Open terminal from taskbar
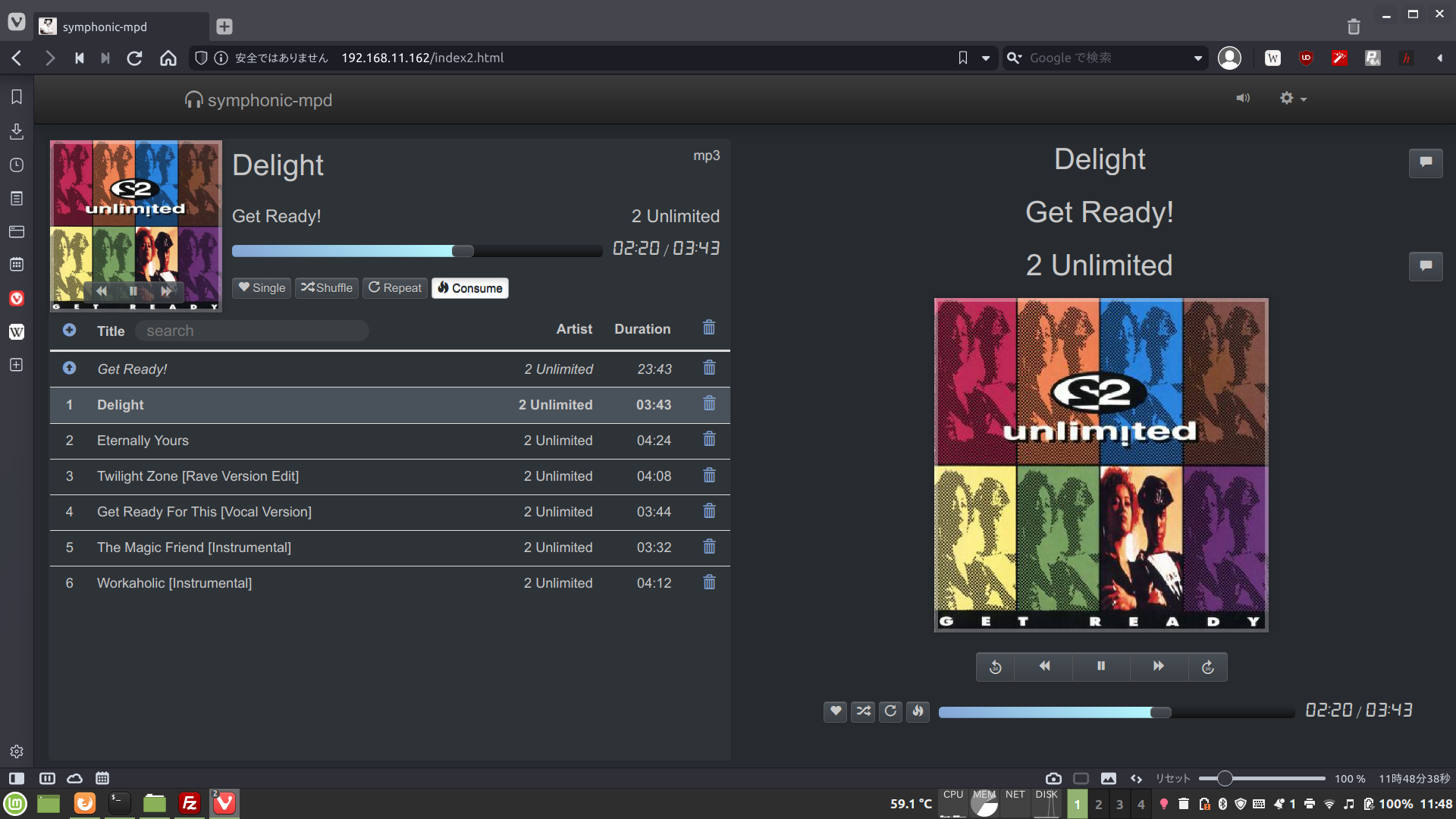Screen dimensions: 1456x819 click(x=120, y=804)
